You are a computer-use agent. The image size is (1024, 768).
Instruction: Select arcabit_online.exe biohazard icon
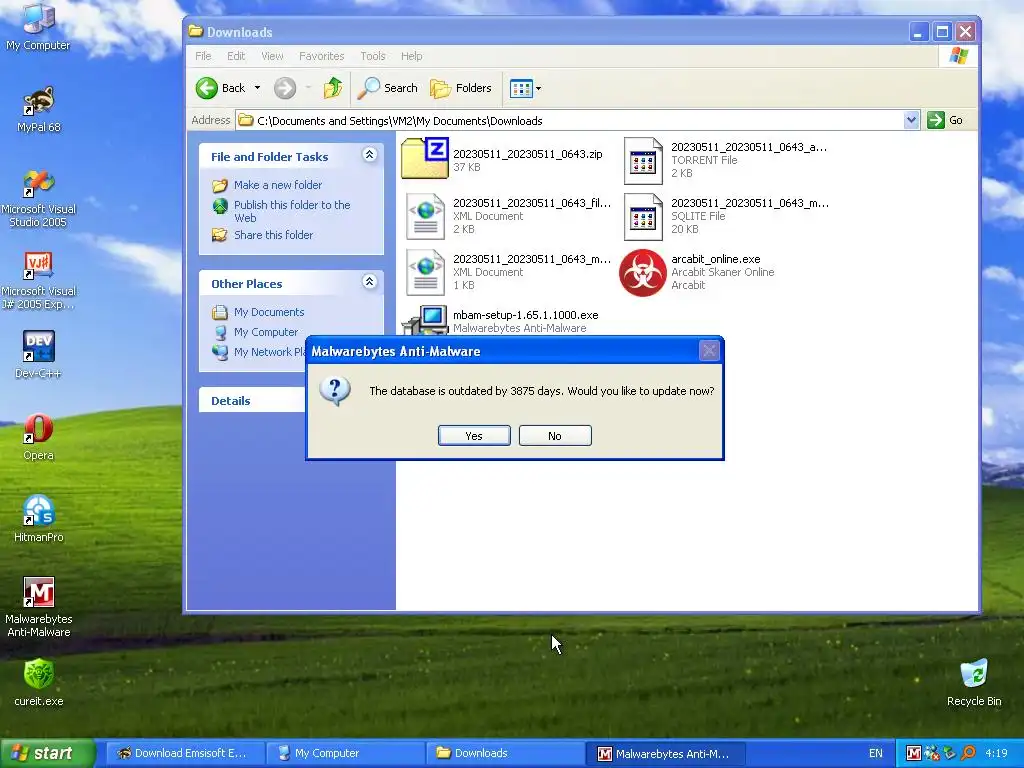click(643, 272)
